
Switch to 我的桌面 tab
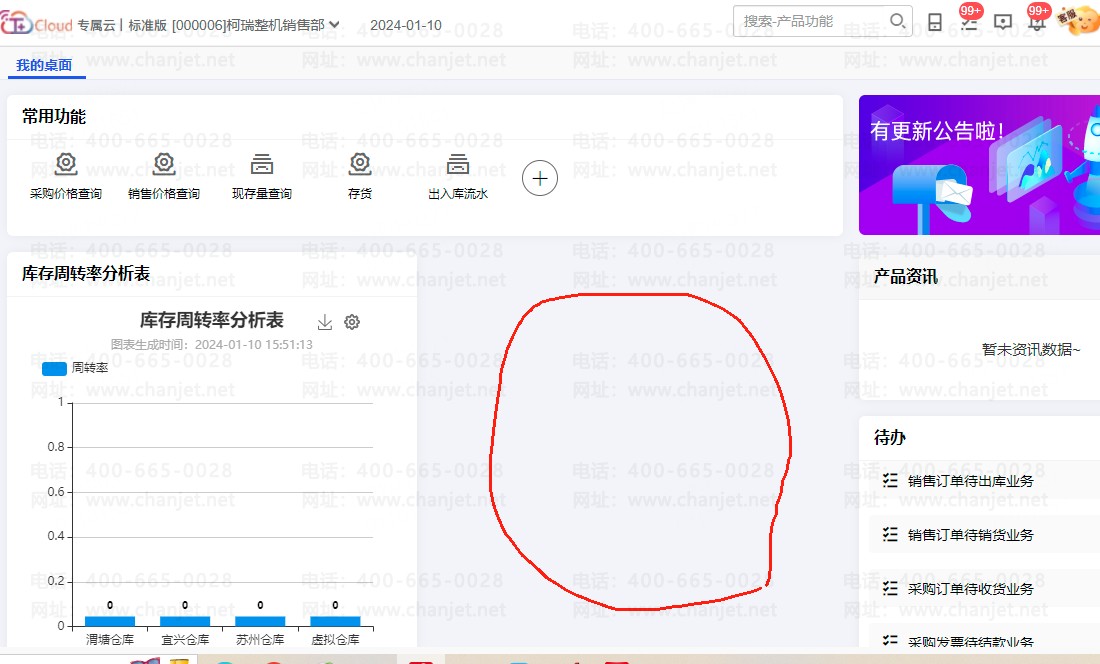(44, 65)
